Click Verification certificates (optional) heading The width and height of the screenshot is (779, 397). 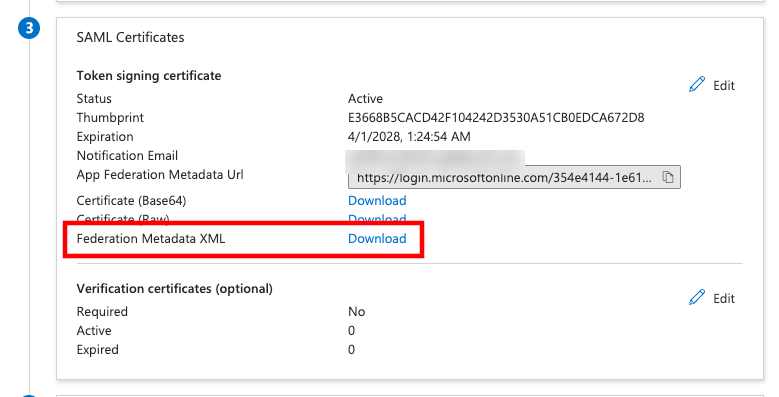click(x=174, y=289)
